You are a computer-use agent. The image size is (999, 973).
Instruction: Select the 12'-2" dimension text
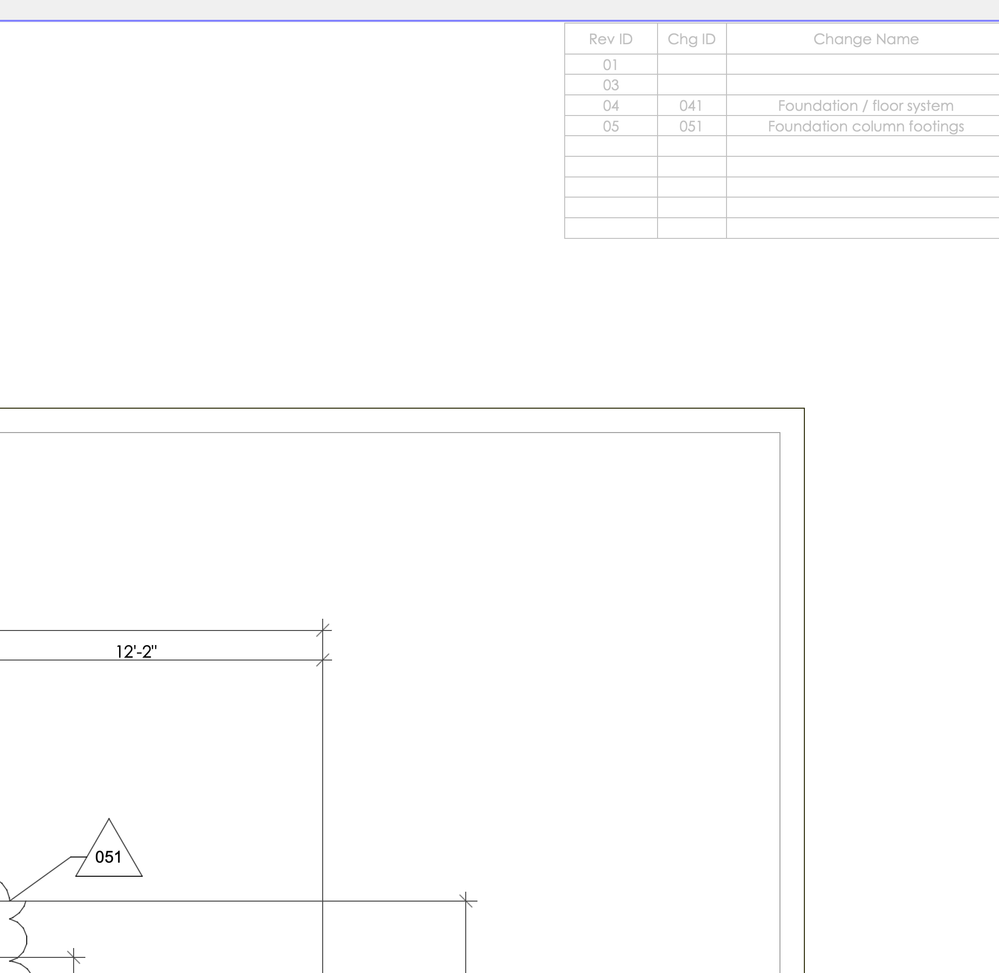137,651
